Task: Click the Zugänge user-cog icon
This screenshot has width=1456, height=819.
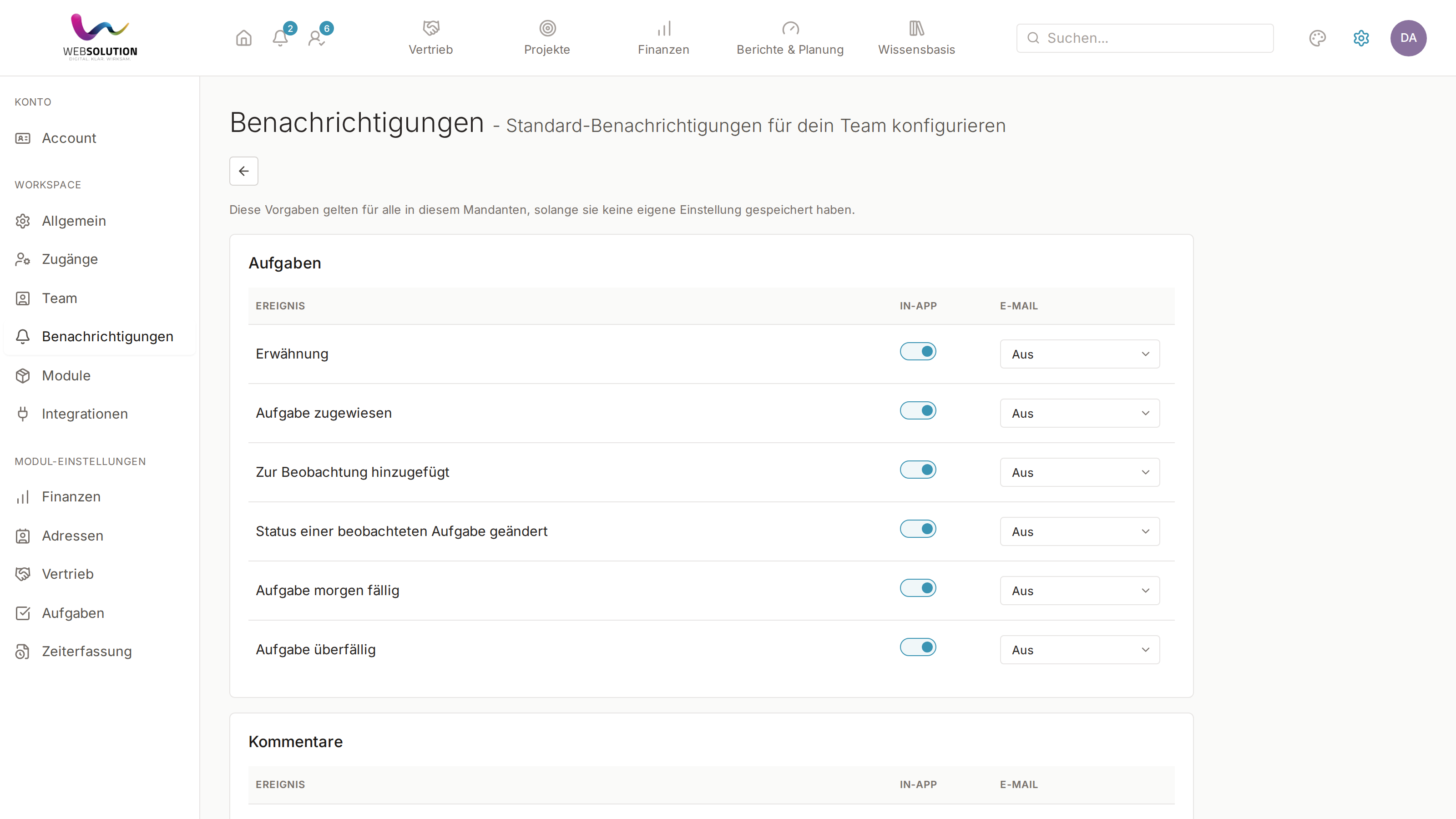Action: point(23,259)
